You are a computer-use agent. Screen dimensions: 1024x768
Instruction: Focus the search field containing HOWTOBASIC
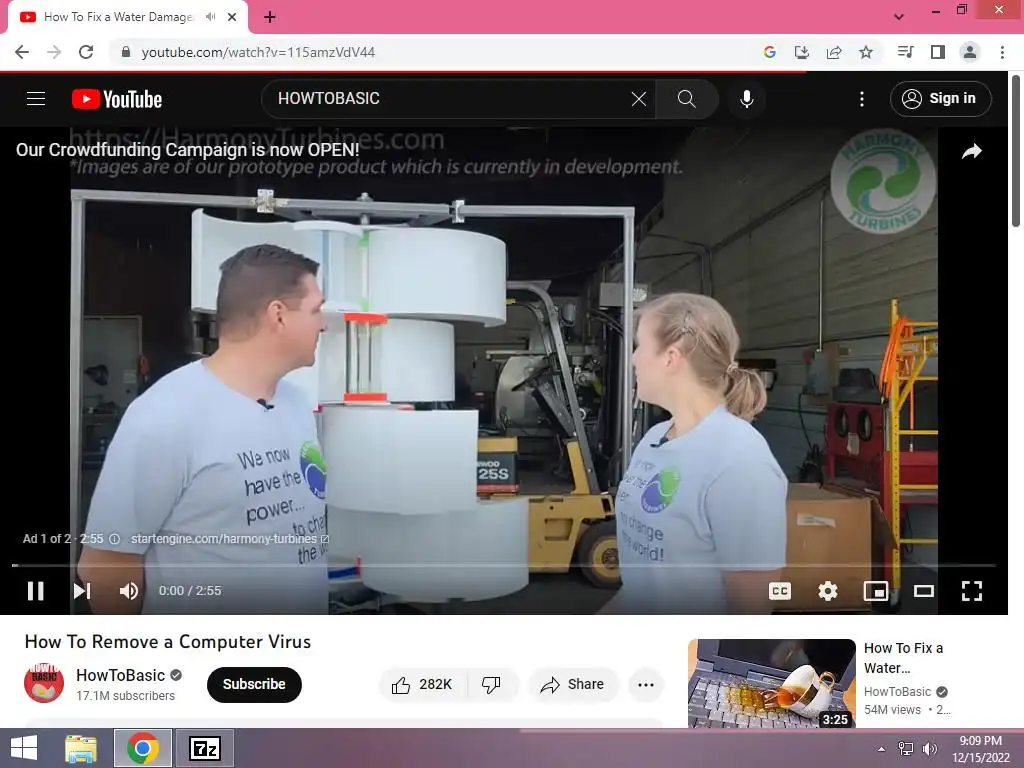click(451, 99)
